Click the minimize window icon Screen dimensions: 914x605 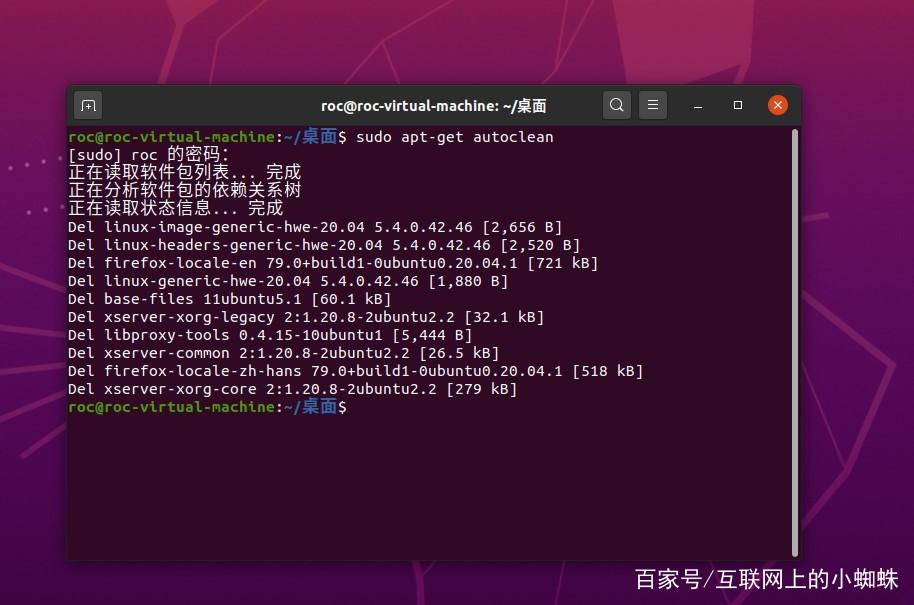point(697,104)
